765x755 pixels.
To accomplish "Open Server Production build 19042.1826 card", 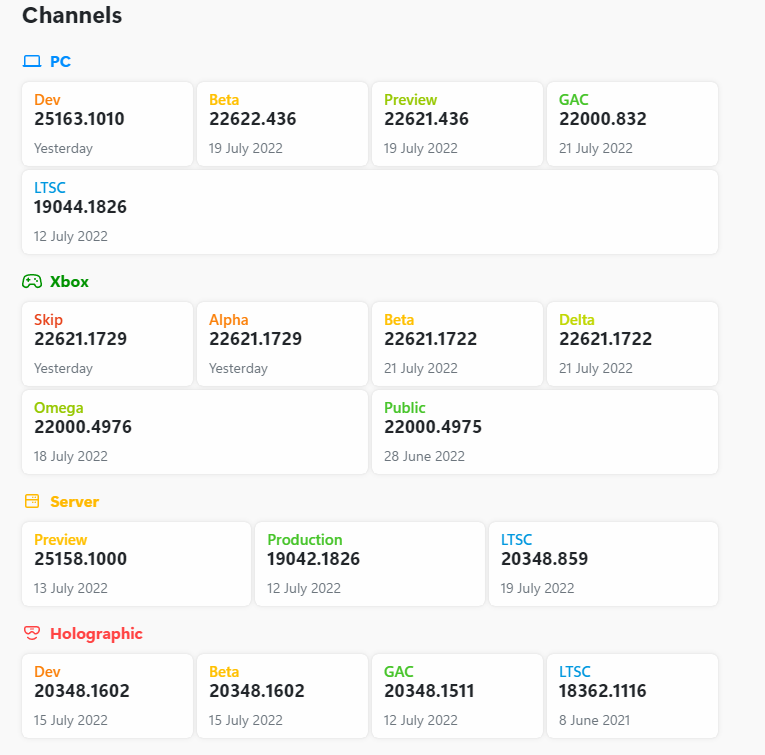I will click(370, 564).
